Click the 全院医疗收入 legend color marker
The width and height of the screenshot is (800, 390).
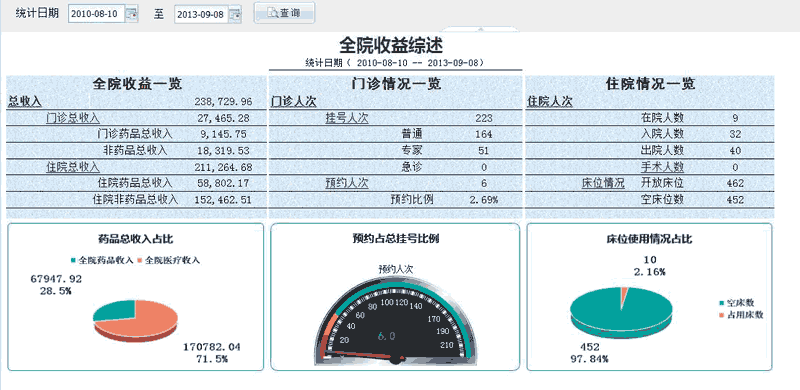tap(140, 260)
